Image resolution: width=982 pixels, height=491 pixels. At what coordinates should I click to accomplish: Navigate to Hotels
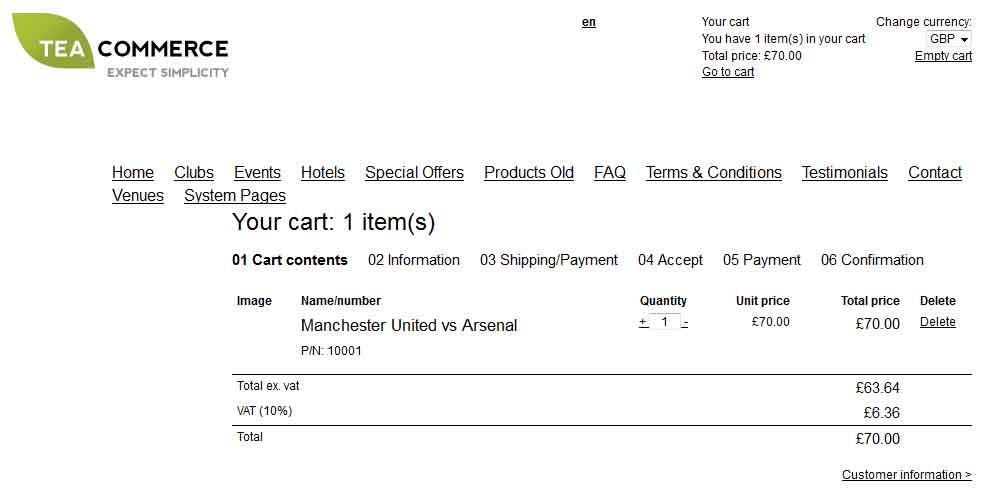323,173
